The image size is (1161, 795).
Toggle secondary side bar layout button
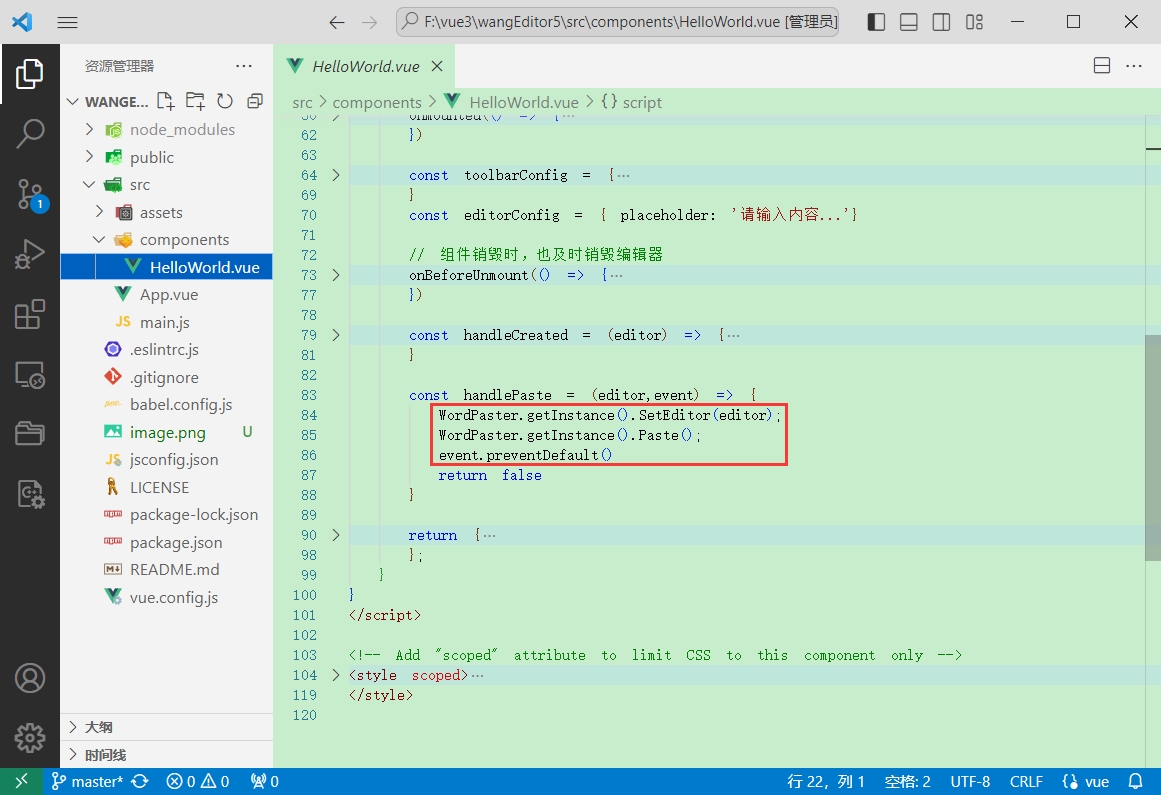click(941, 22)
